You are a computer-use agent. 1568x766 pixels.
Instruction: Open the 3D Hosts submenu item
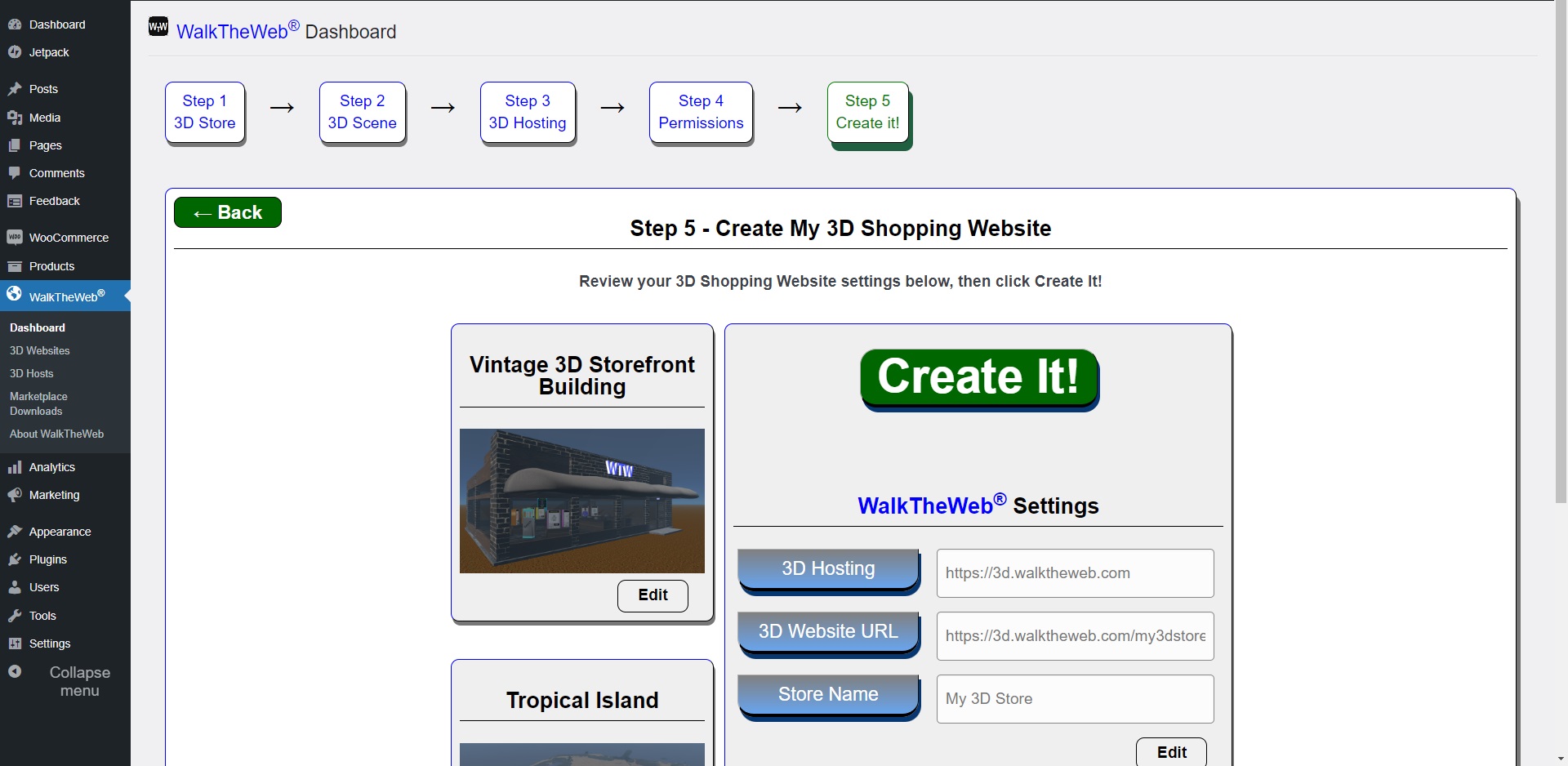(x=31, y=373)
